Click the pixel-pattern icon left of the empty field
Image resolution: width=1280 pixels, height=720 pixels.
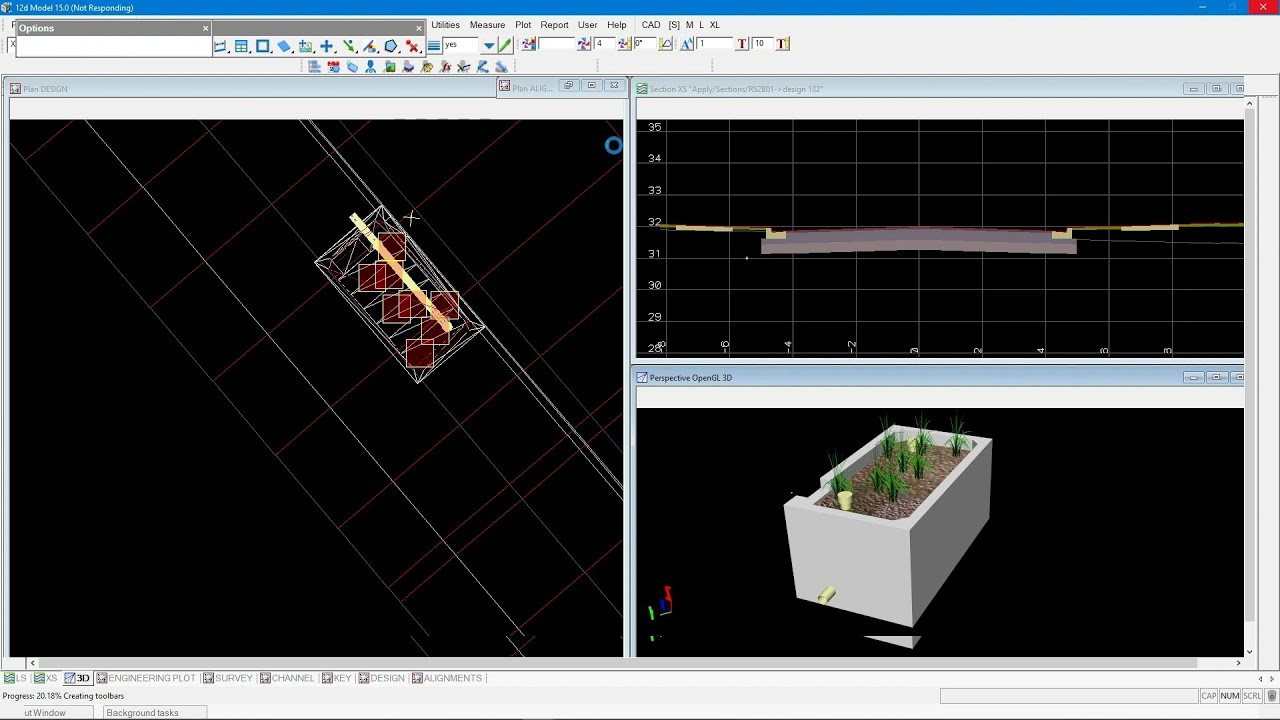[528, 44]
